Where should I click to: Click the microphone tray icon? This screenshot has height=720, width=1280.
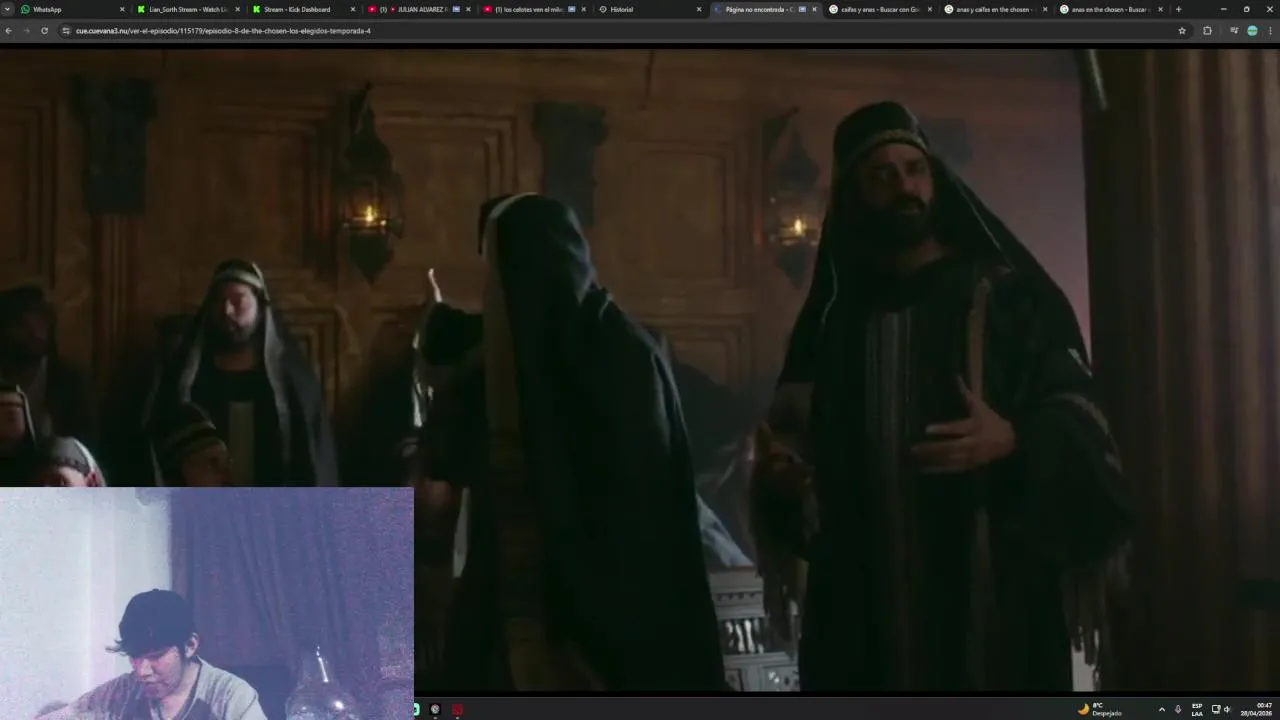coord(1178,709)
